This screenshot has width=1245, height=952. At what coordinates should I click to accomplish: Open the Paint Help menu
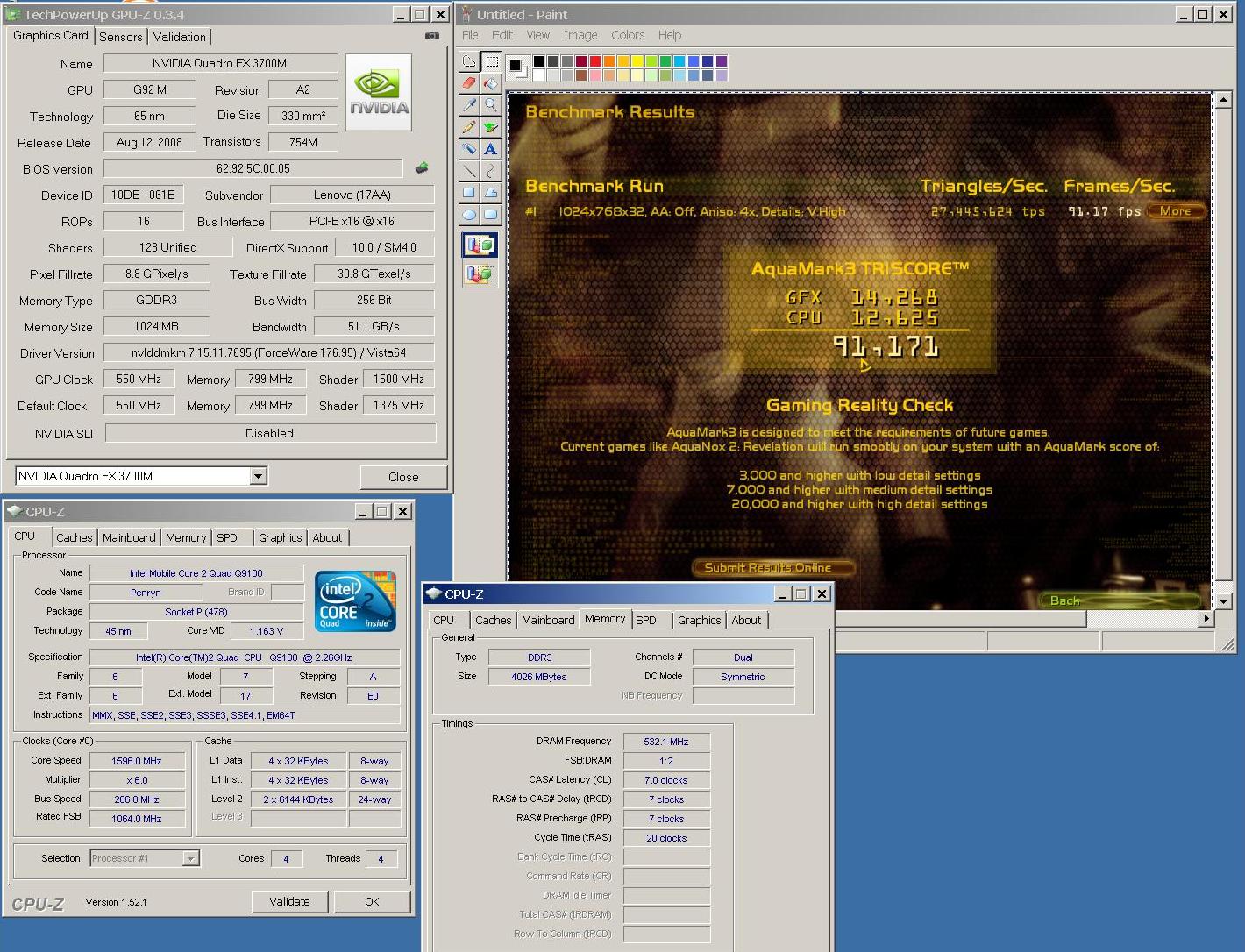(x=670, y=35)
